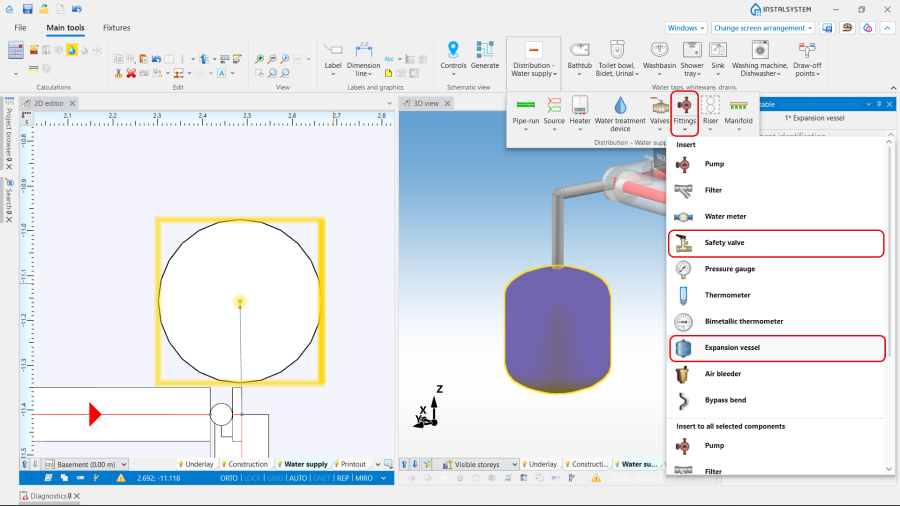This screenshot has height=506, width=900.
Task: Insert a Pressure gauge fitting
Action: pos(730,269)
